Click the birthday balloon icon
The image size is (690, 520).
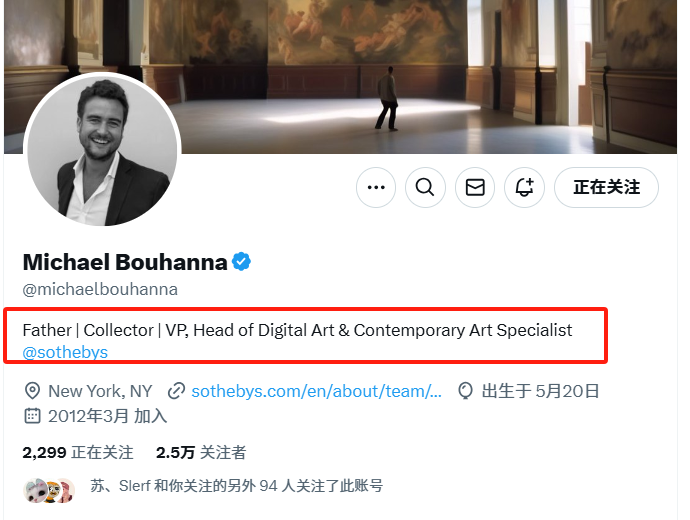point(465,391)
